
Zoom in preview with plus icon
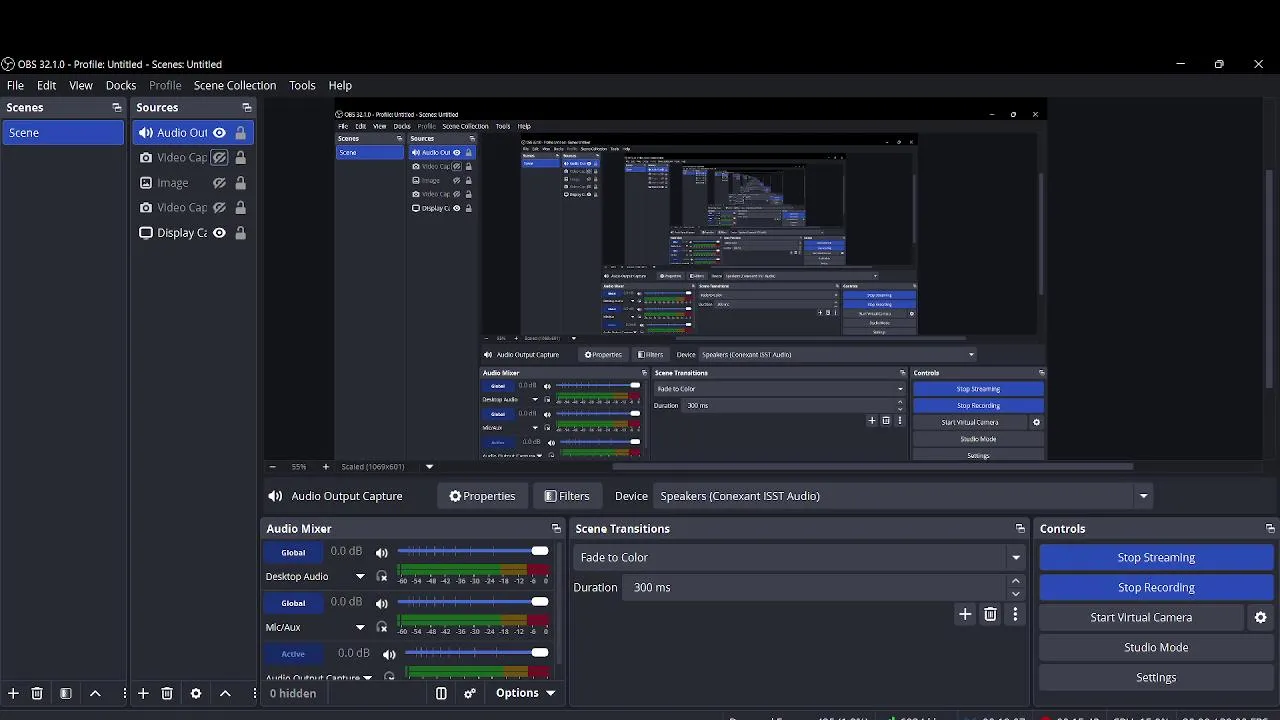[x=325, y=467]
